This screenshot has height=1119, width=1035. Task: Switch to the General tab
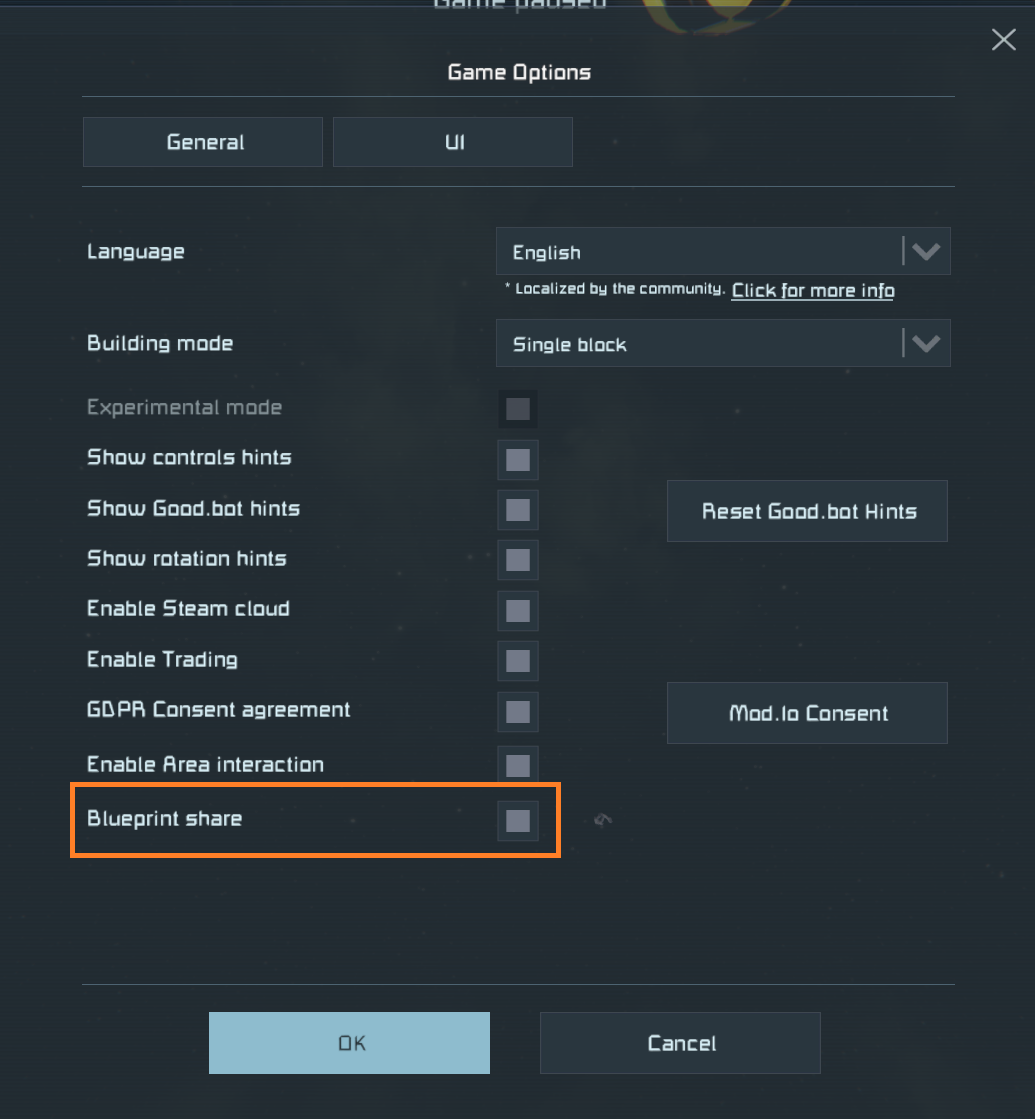[x=203, y=142]
